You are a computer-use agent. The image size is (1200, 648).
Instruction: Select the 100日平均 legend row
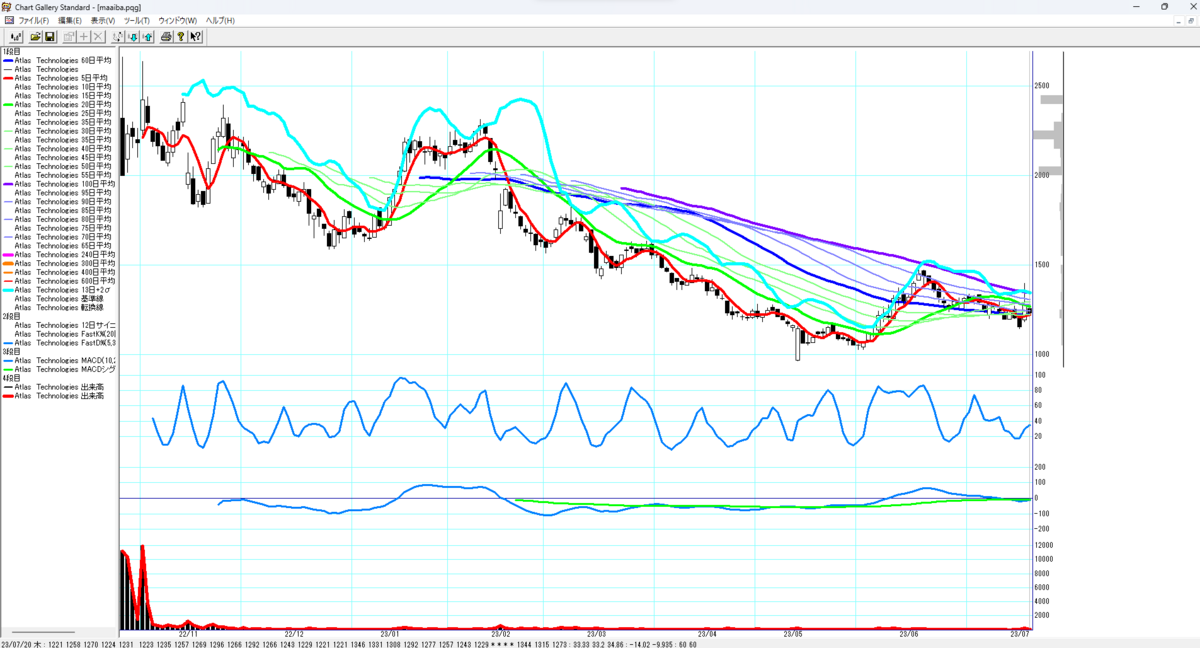coord(58,184)
